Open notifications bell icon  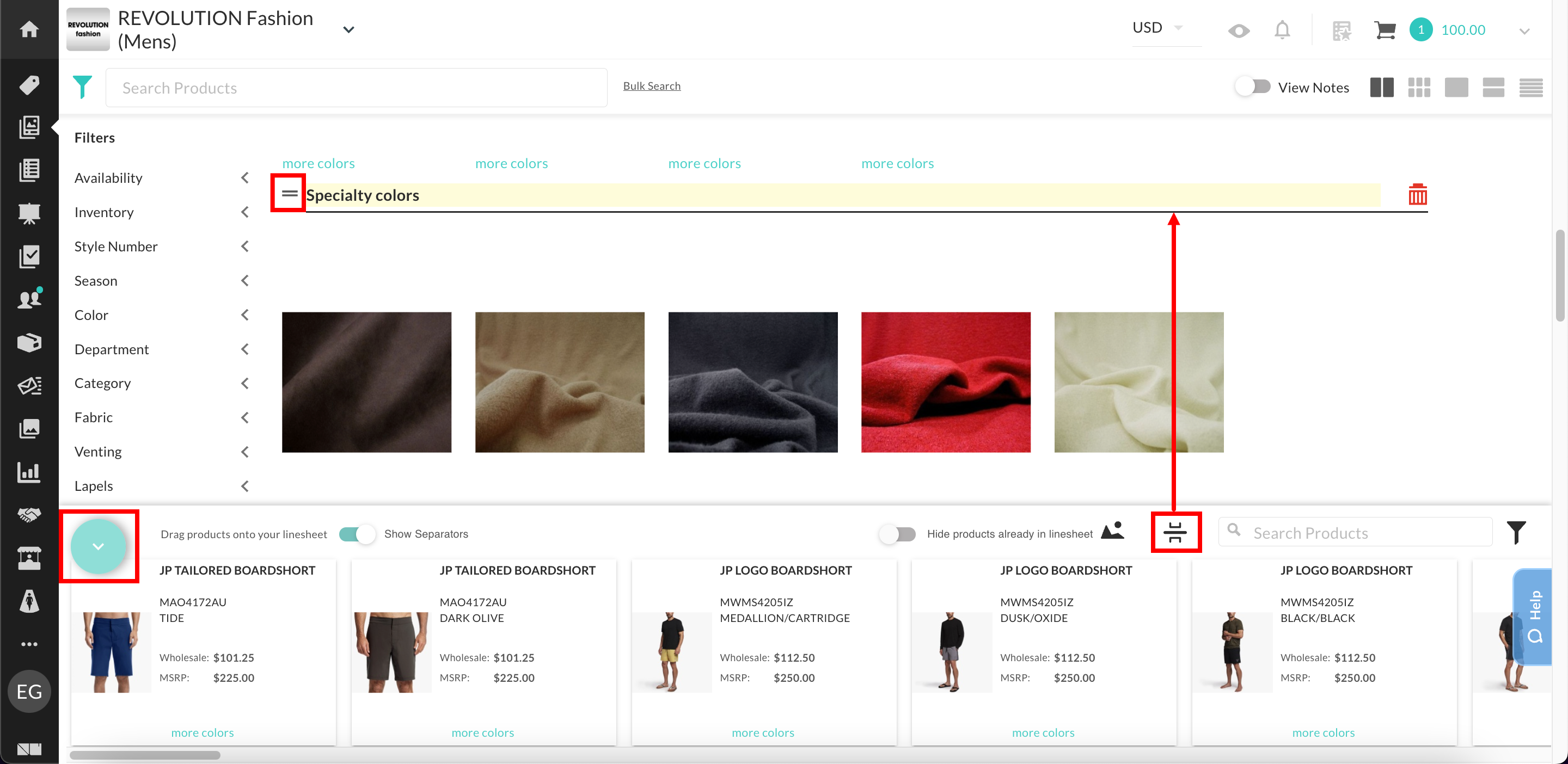(1282, 30)
